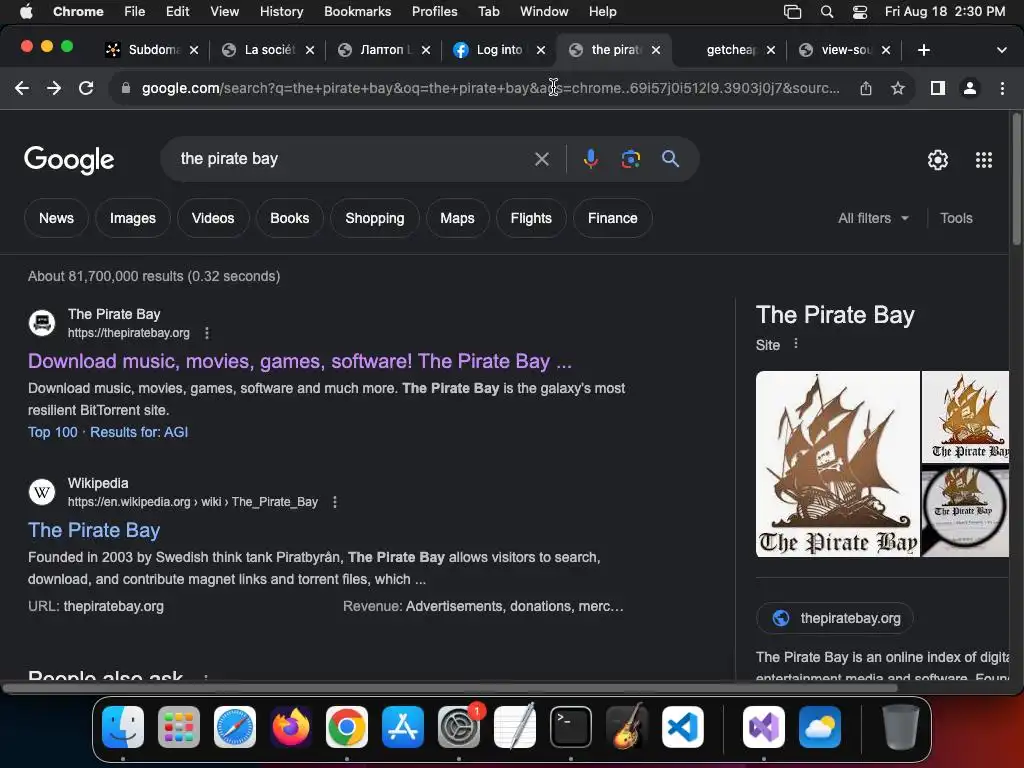The image size is (1024, 768).
Task: Launch Safari from the dock
Action: 235,727
